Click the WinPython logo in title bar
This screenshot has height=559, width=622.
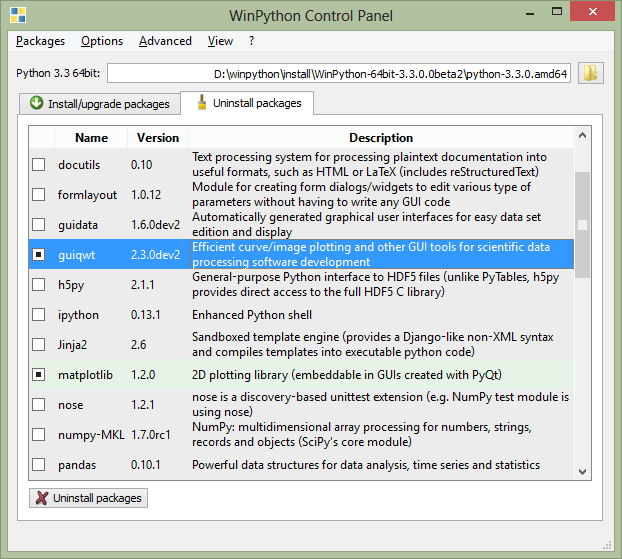18,15
